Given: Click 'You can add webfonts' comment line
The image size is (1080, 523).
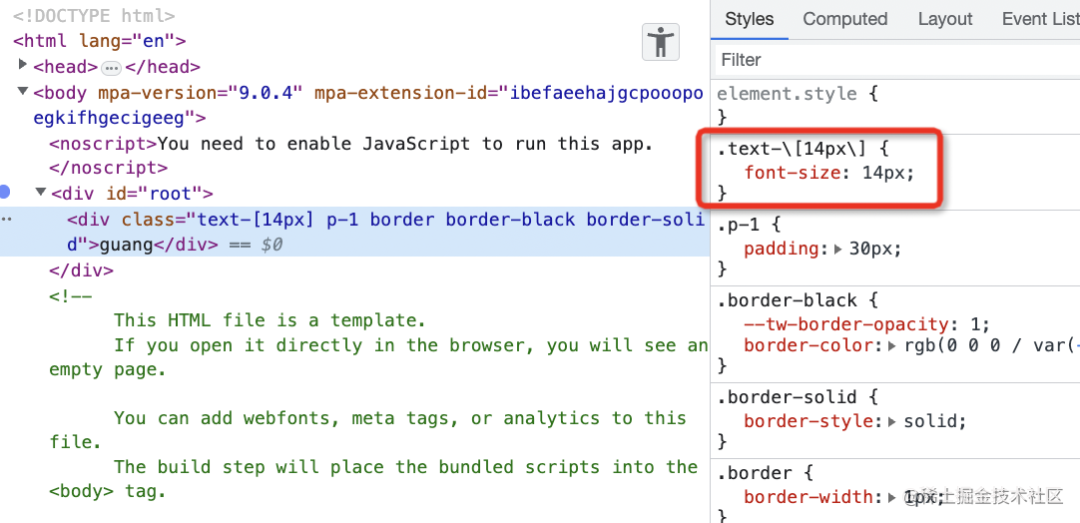Looking at the screenshot, I should 400,418.
